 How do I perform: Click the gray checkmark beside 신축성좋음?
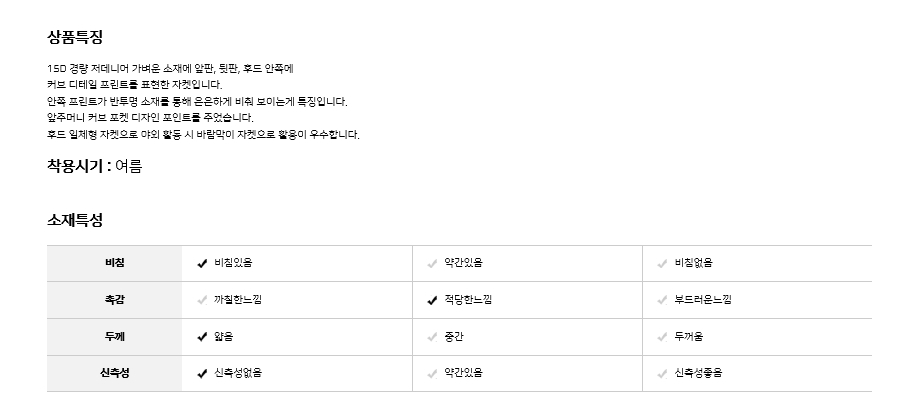pos(662,373)
